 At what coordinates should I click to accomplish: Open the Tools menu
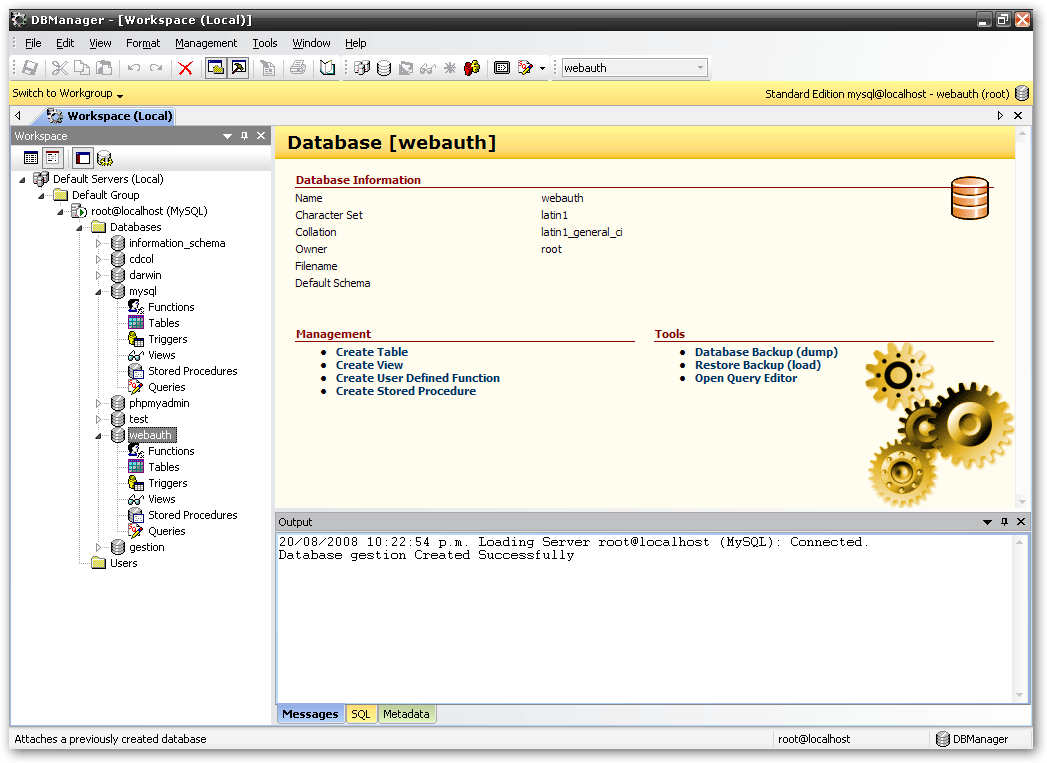click(264, 43)
